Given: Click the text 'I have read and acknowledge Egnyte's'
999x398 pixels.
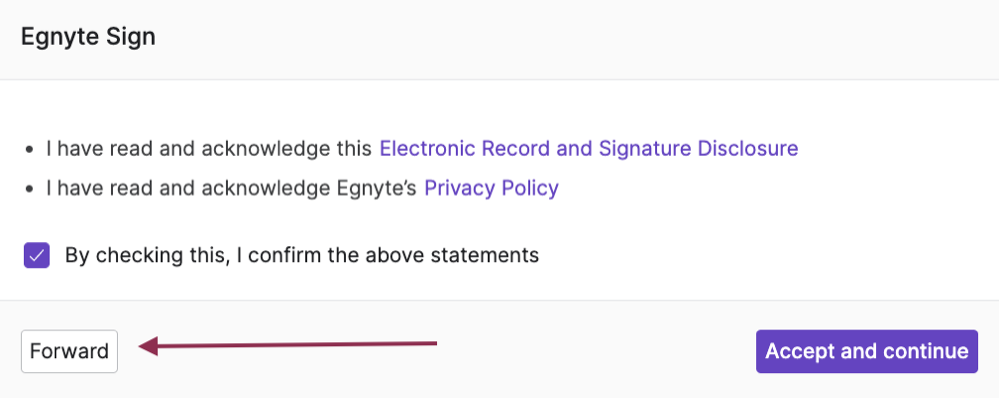Looking at the screenshot, I should (231, 188).
